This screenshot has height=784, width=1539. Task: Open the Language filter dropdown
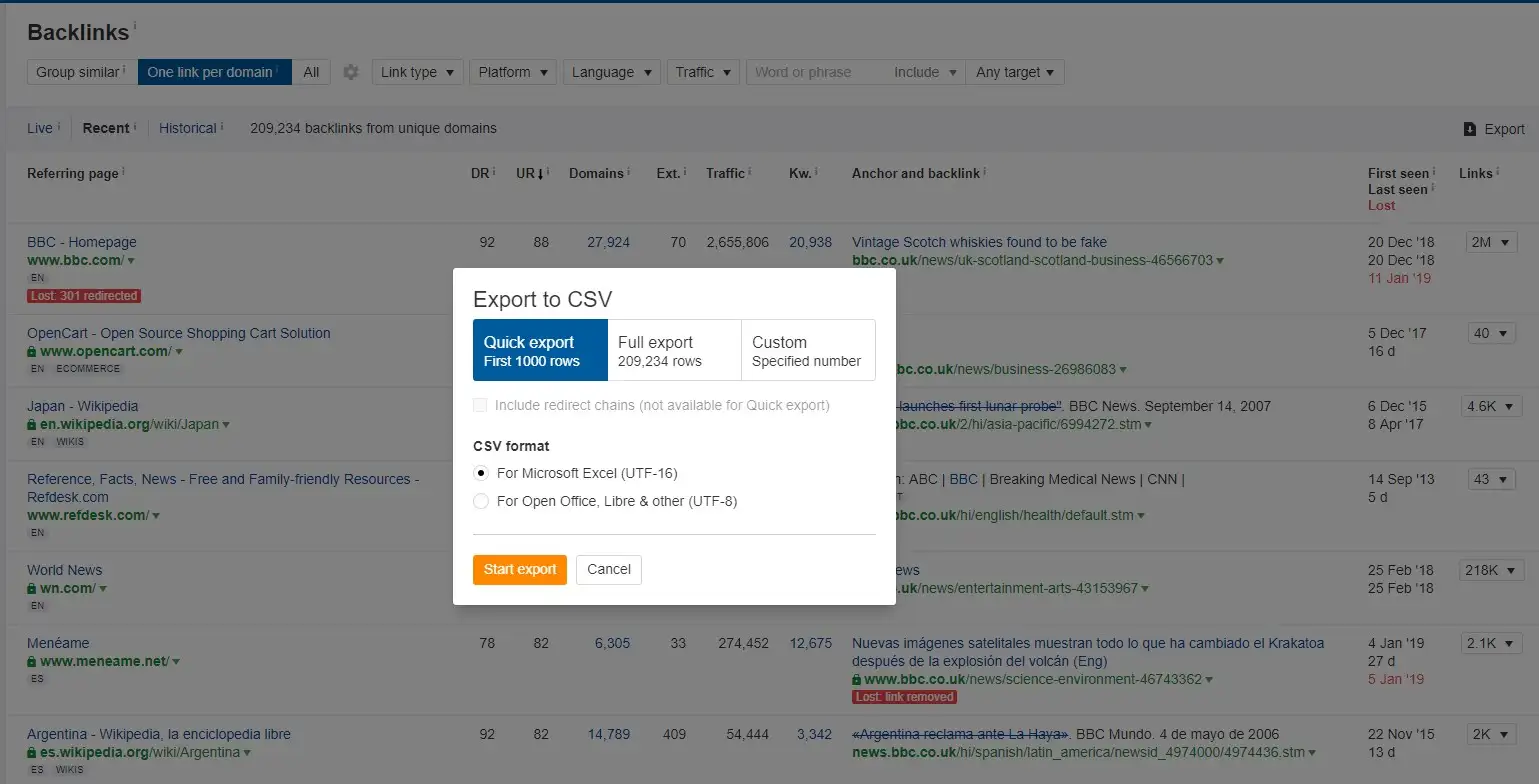point(612,72)
